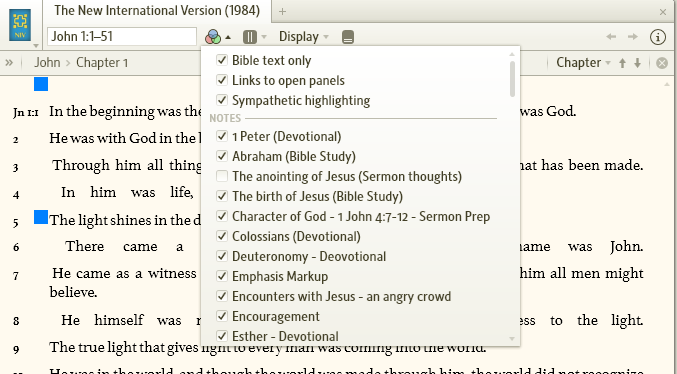Click the Jn 1:1 verse label
The height and width of the screenshot is (374, 677).
(25, 113)
